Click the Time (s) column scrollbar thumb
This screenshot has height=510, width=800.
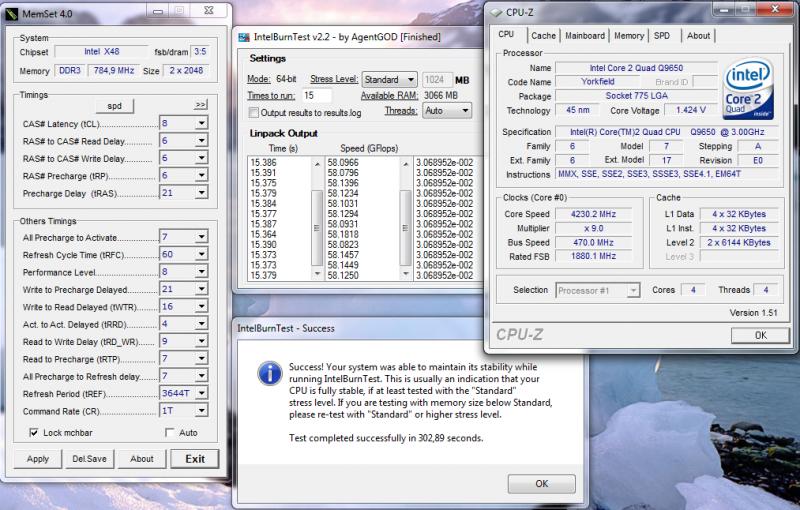pyautogui.click(x=317, y=228)
